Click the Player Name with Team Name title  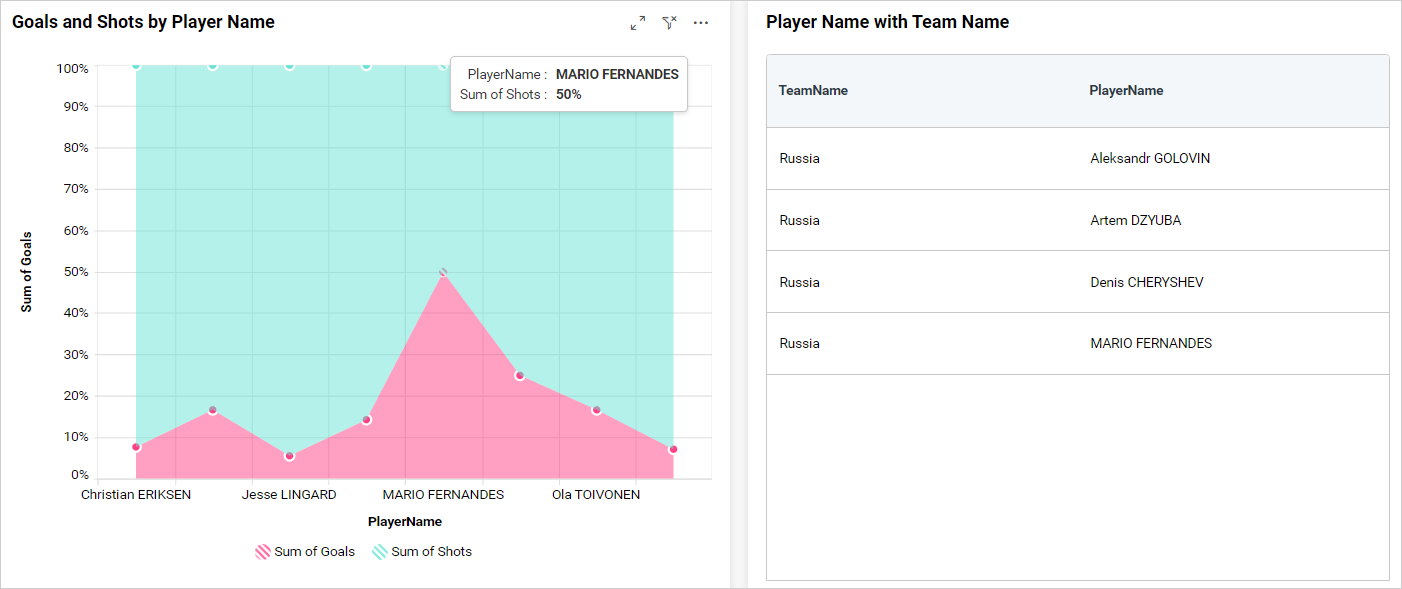pos(887,22)
